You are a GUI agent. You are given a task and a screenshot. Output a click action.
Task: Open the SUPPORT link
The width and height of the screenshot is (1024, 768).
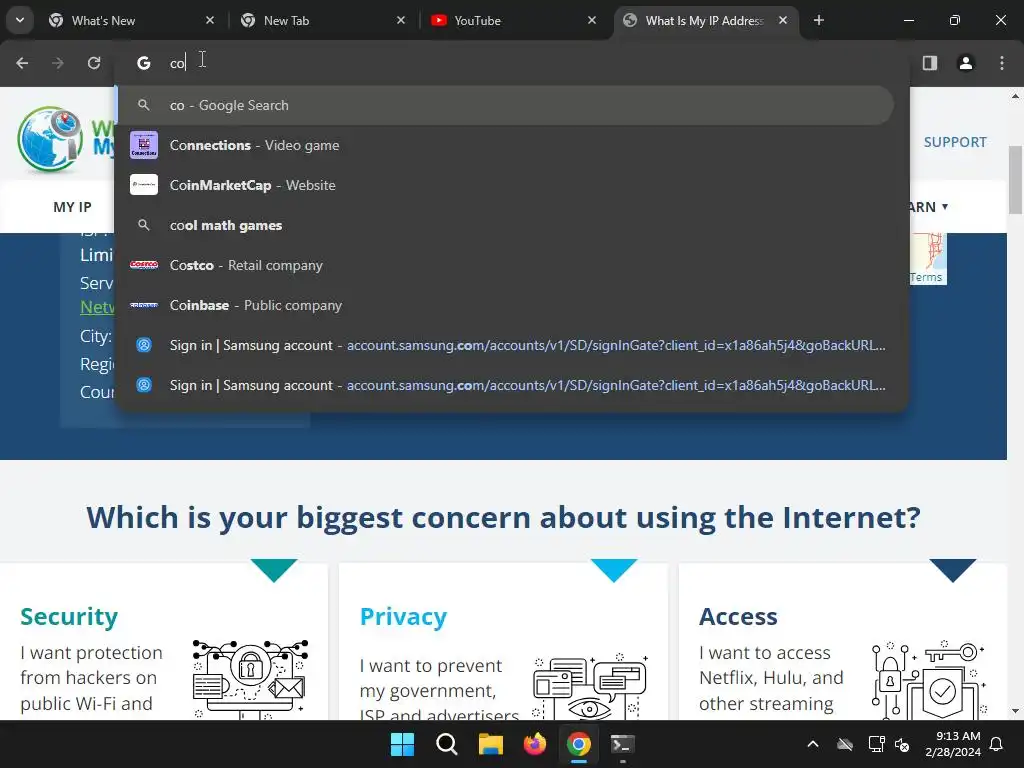(x=955, y=142)
